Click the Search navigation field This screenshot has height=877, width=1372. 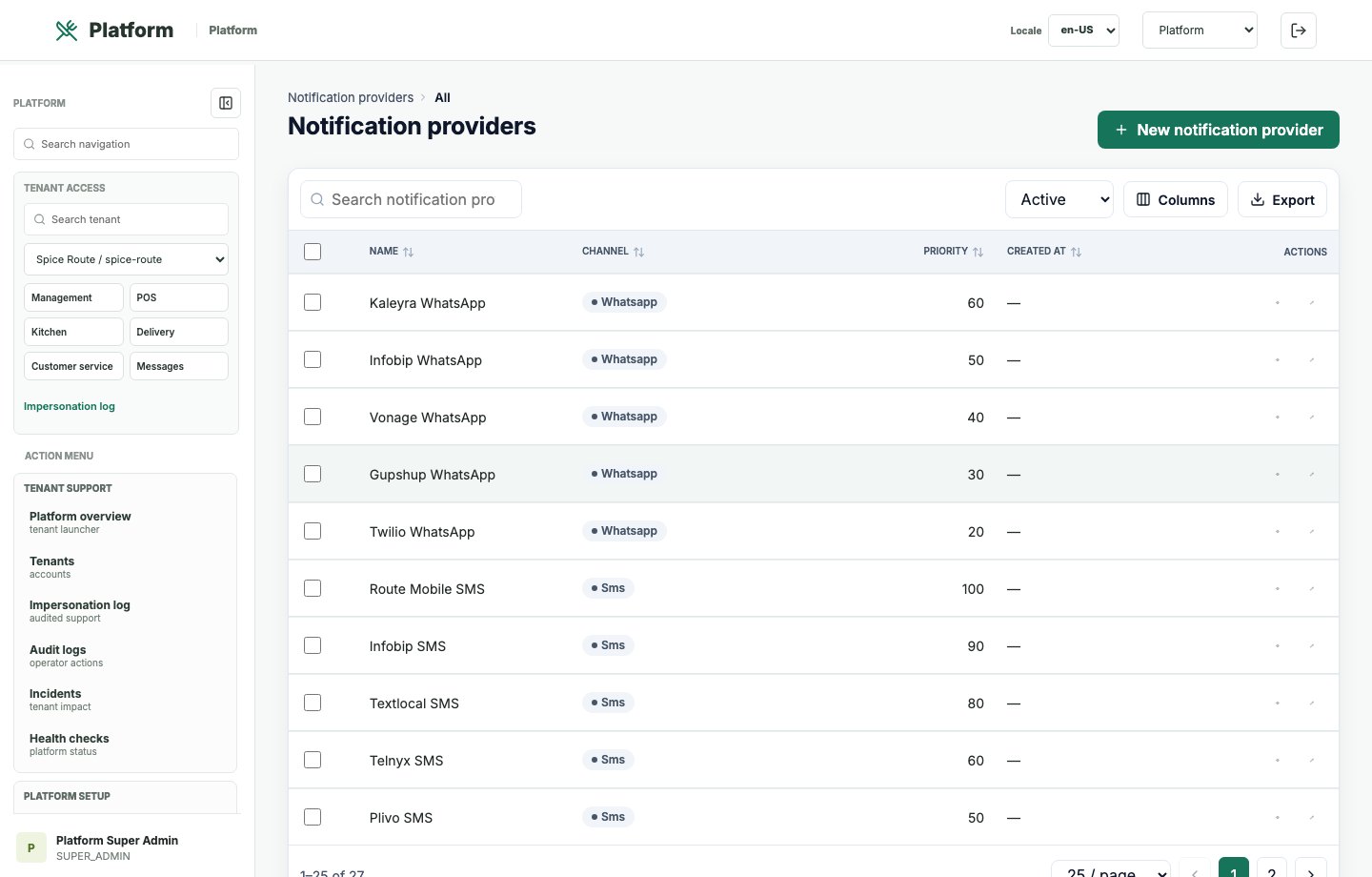[126, 144]
